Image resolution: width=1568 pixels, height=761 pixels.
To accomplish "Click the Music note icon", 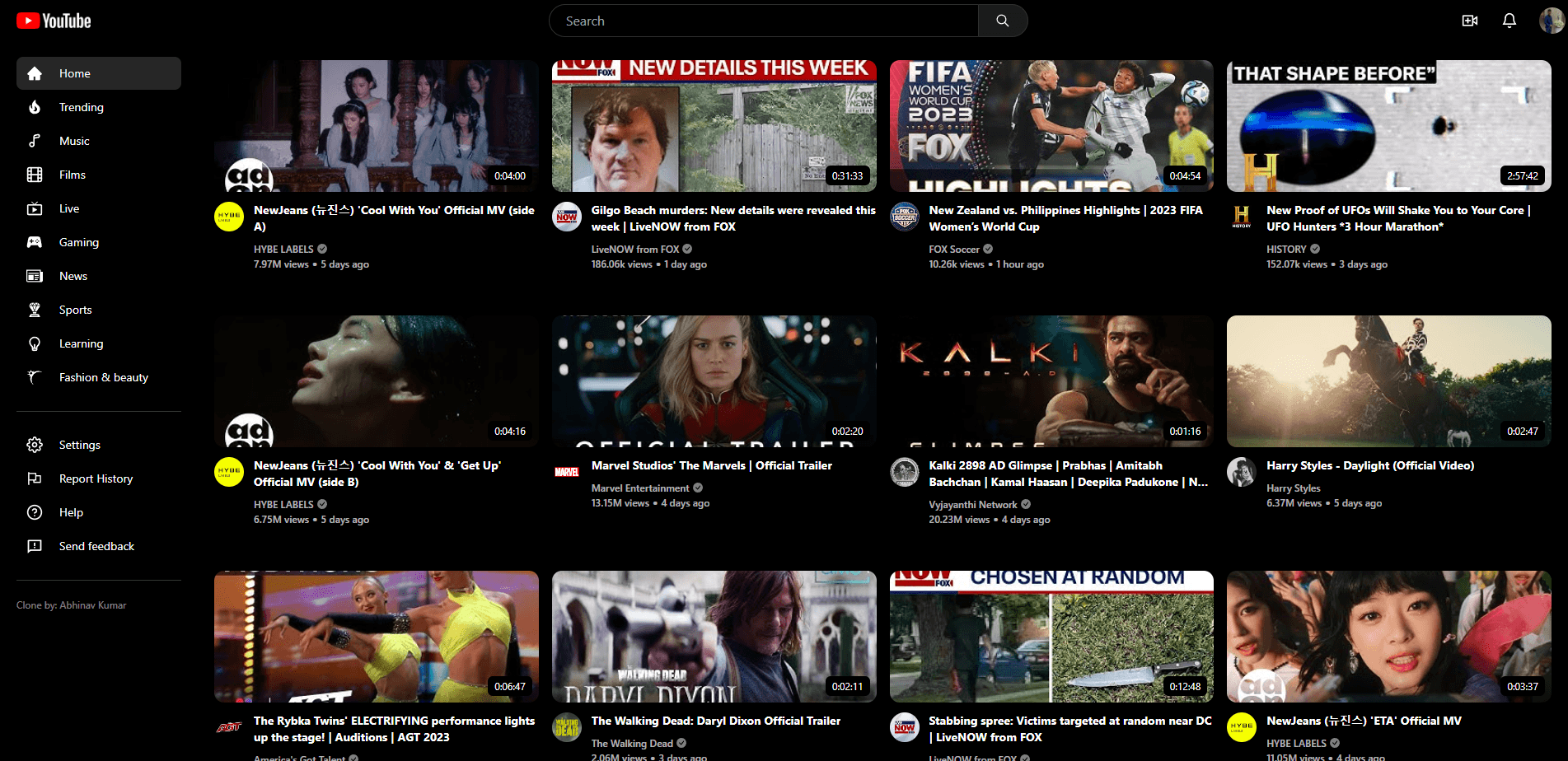I will [x=35, y=141].
